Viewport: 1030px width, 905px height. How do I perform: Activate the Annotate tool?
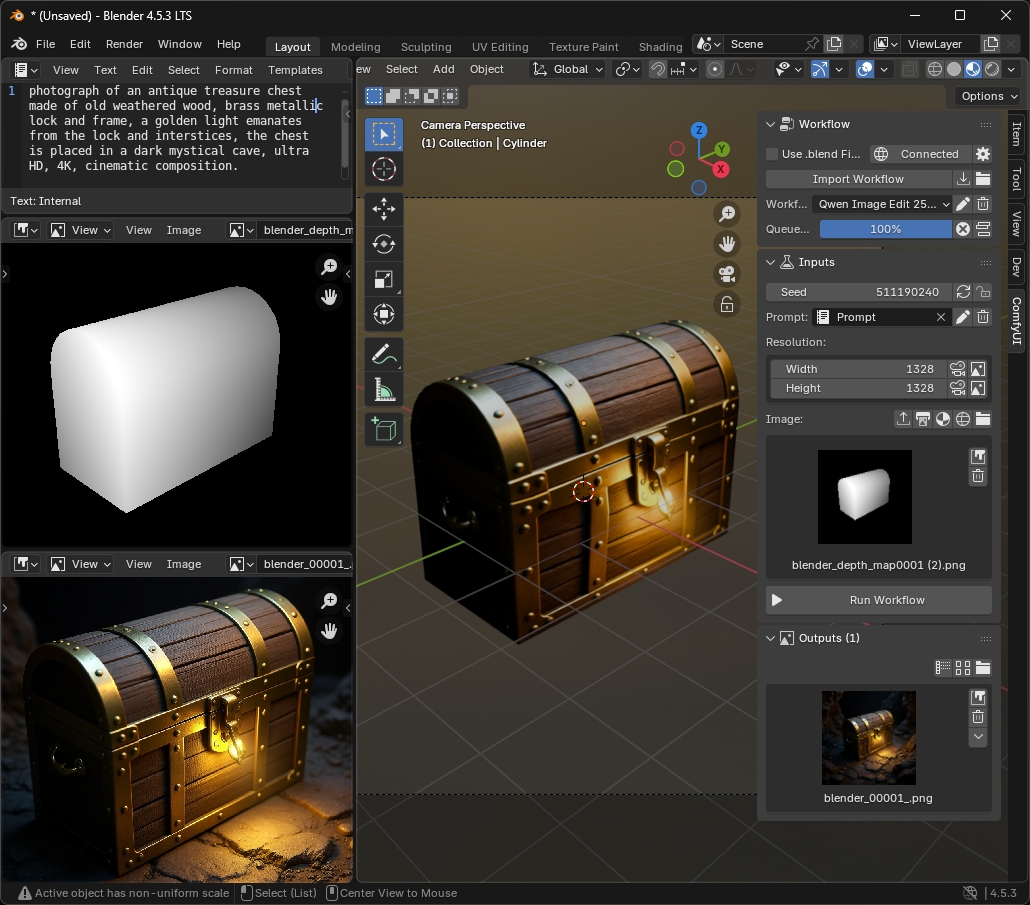[384, 354]
